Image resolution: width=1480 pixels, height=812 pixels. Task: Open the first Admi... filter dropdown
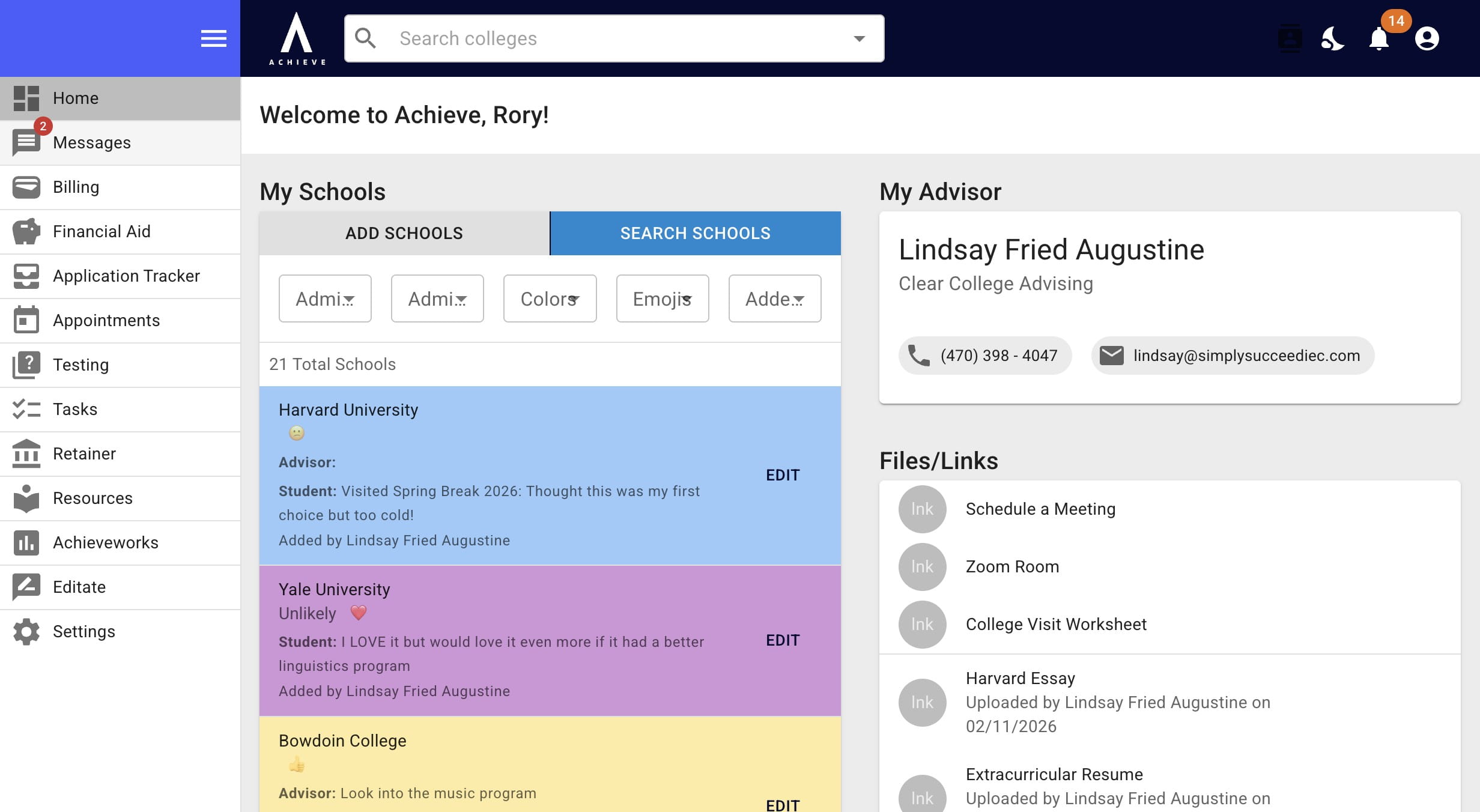tap(325, 298)
